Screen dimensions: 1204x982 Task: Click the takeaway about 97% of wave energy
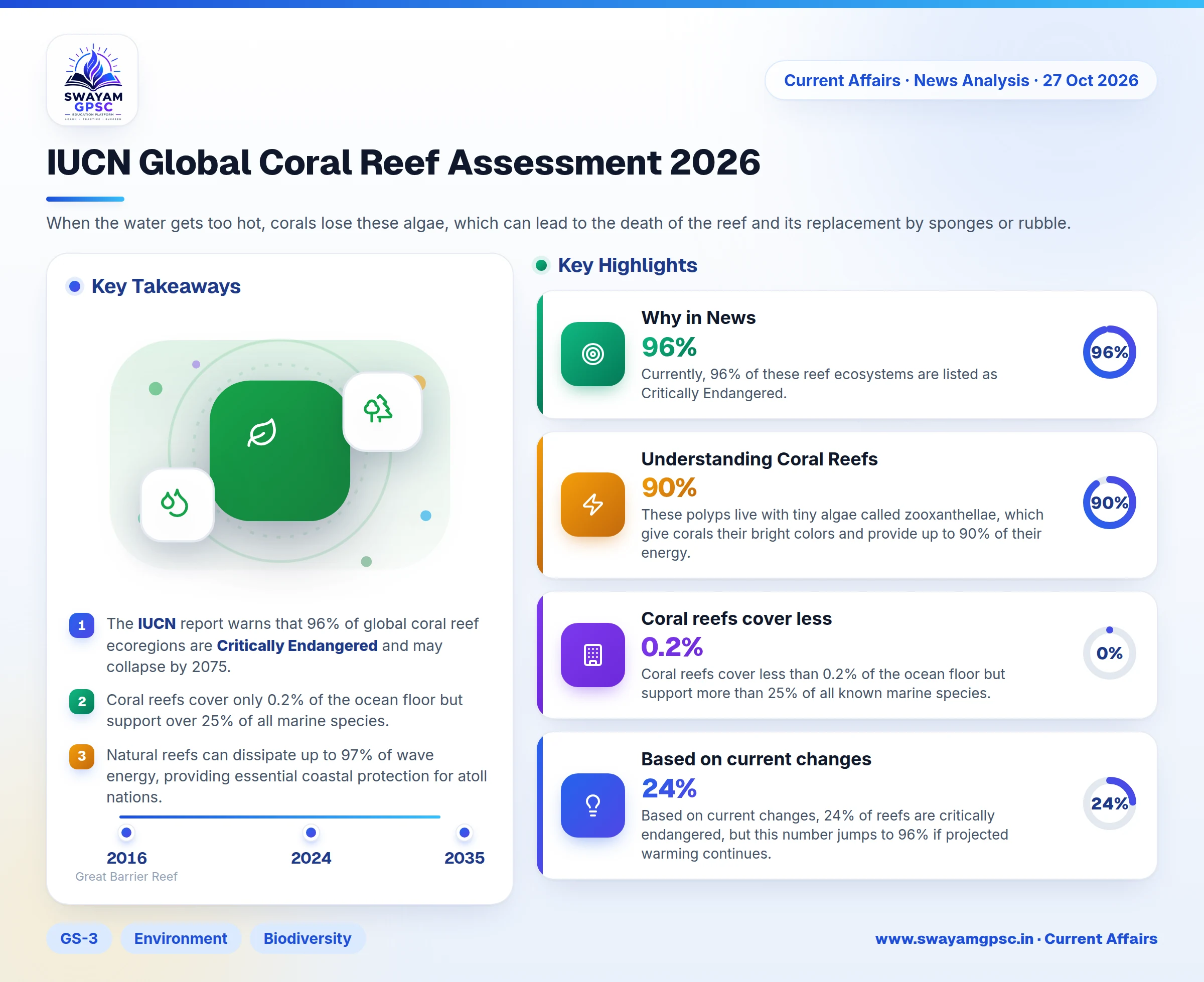(296, 775)
